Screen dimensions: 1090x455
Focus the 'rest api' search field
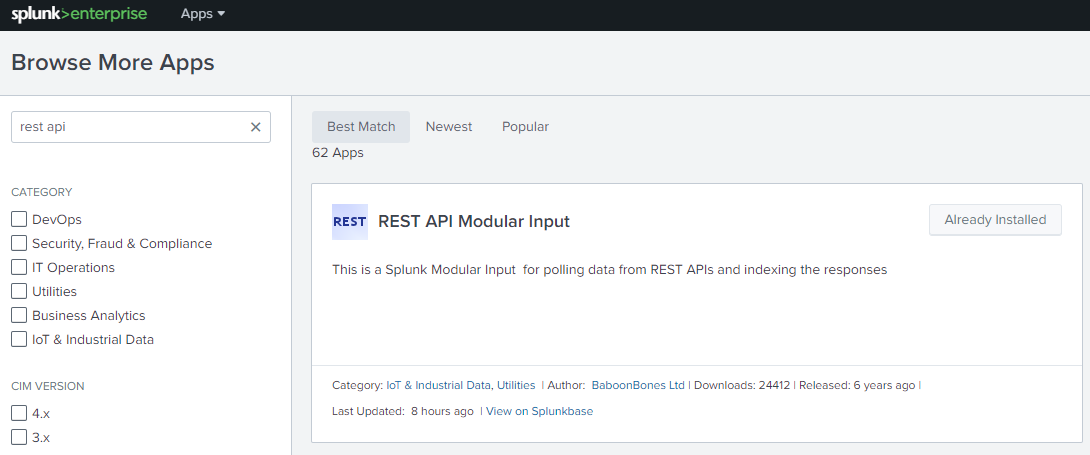click(140, 127)
